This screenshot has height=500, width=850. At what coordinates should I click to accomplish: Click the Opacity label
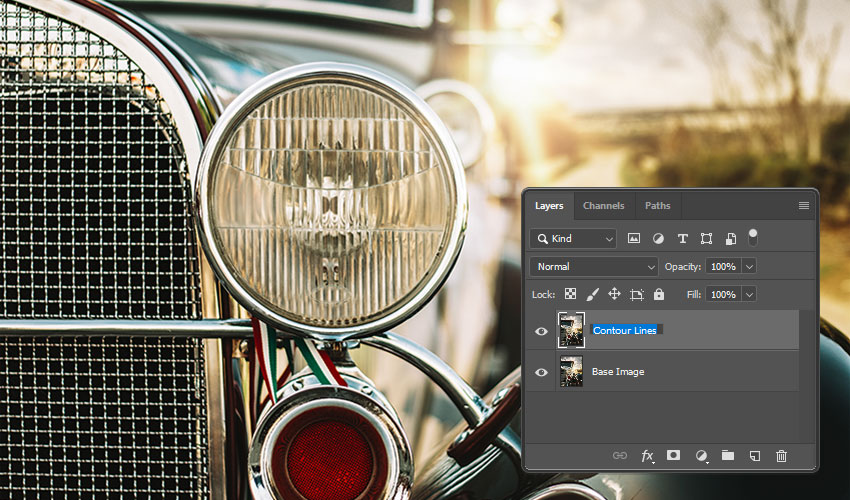click(x=682, y=267)
